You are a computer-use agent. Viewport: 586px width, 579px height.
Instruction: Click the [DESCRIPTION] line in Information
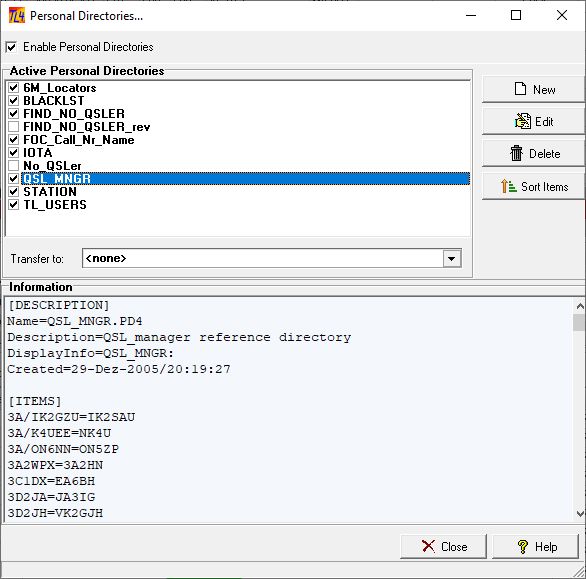pyautogui.click(x=58, y=305)
